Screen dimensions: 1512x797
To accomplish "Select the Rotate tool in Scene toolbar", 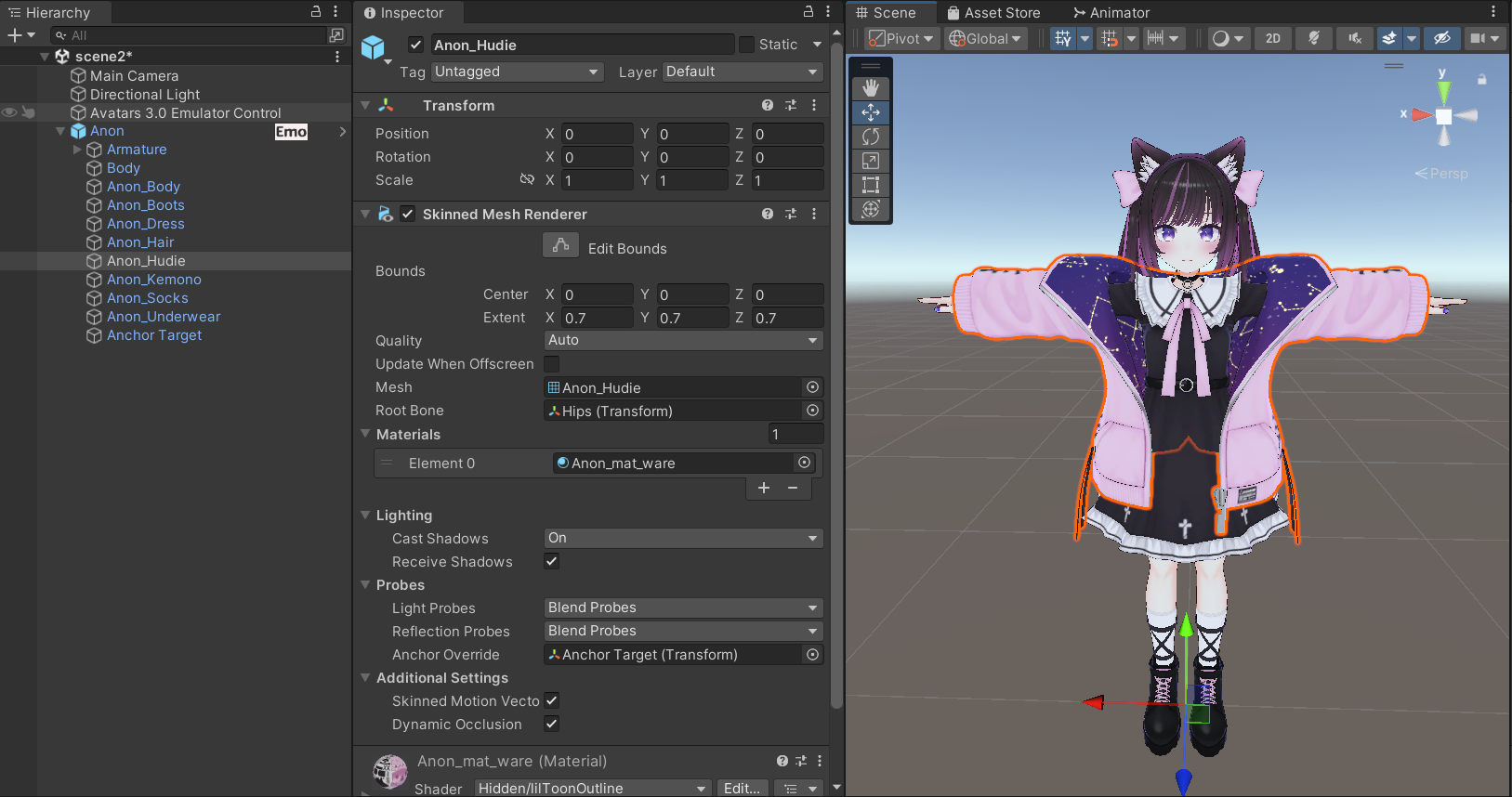I will pos(871,137).
